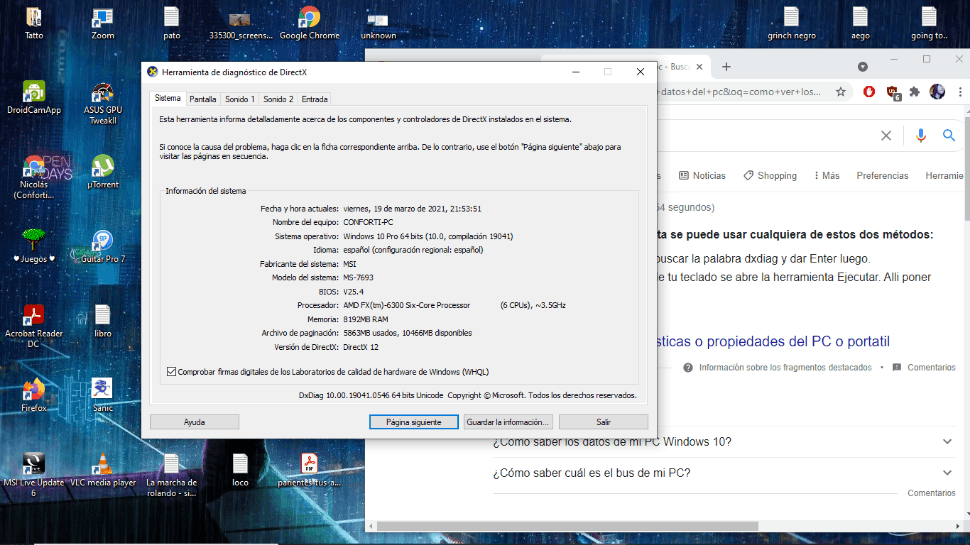Open Google Chrome desktop shortcut

pyautogui.click(x=309, y=23)
